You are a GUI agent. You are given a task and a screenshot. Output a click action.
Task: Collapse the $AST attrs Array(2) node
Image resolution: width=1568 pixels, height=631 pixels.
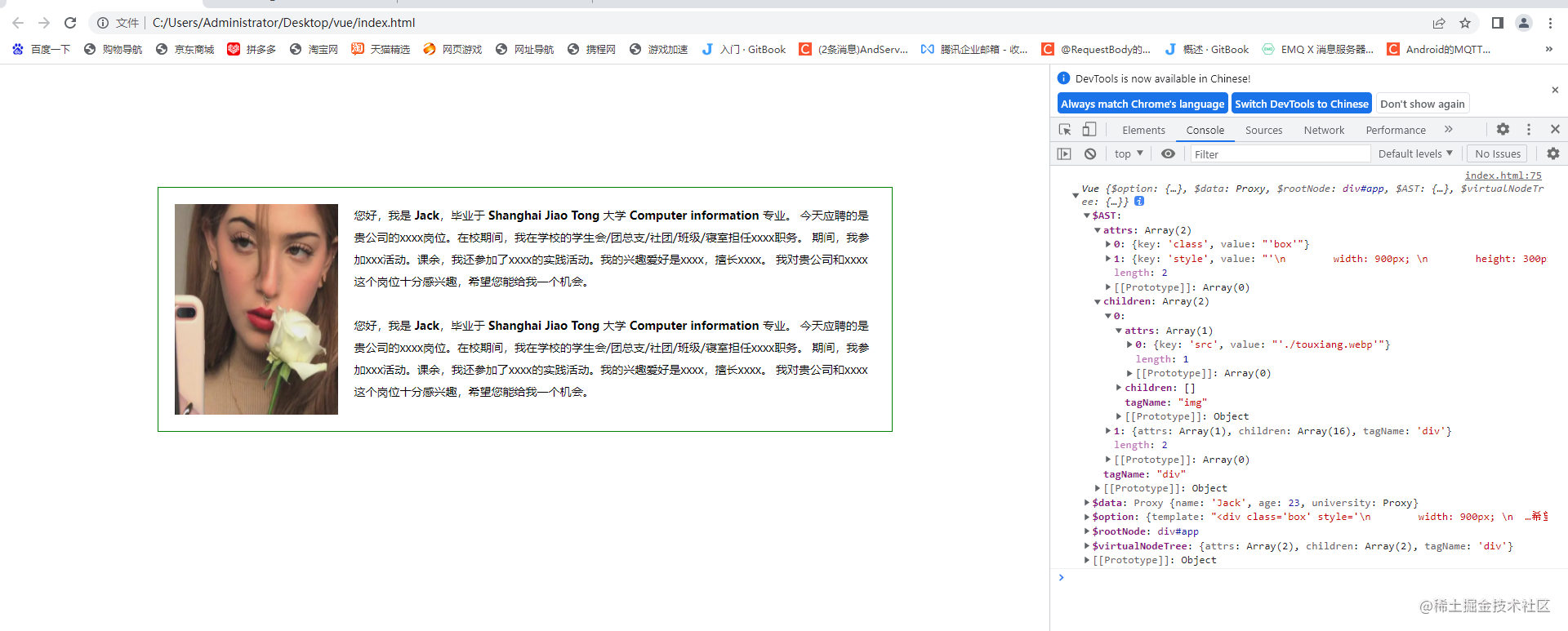[1097, 230]
